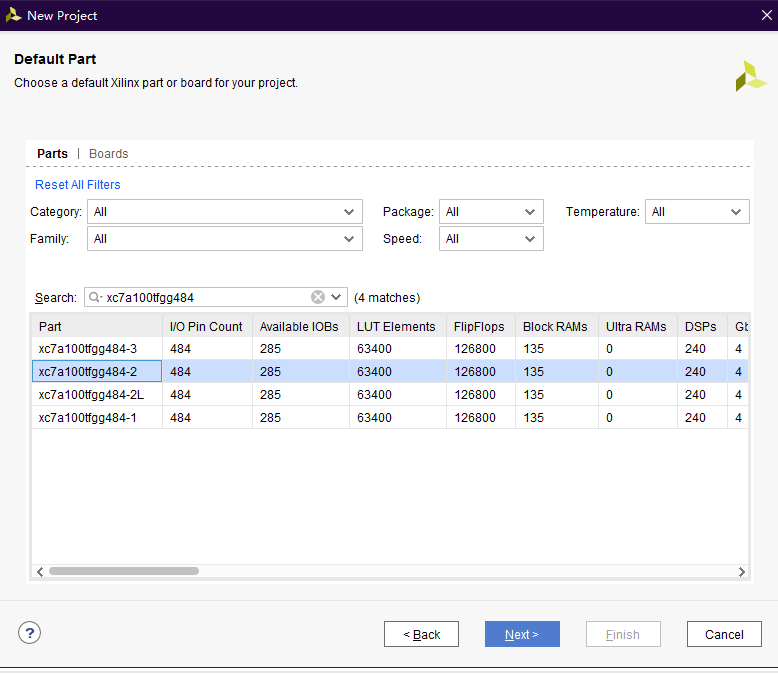
Task: Sort by LUT Elements column header
Action: click(x=397, y=327)
